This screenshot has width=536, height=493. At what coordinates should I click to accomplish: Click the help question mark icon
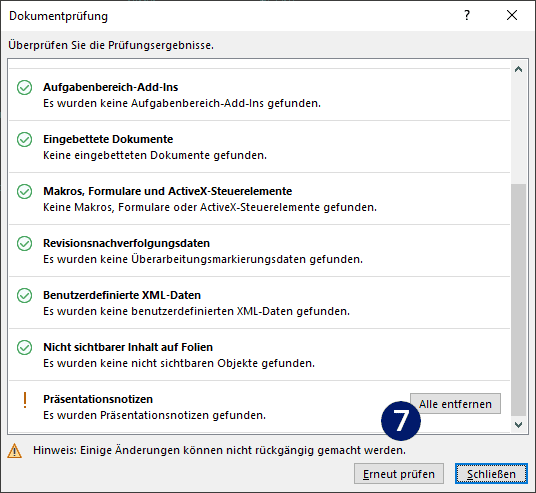(x=467, y=15)
